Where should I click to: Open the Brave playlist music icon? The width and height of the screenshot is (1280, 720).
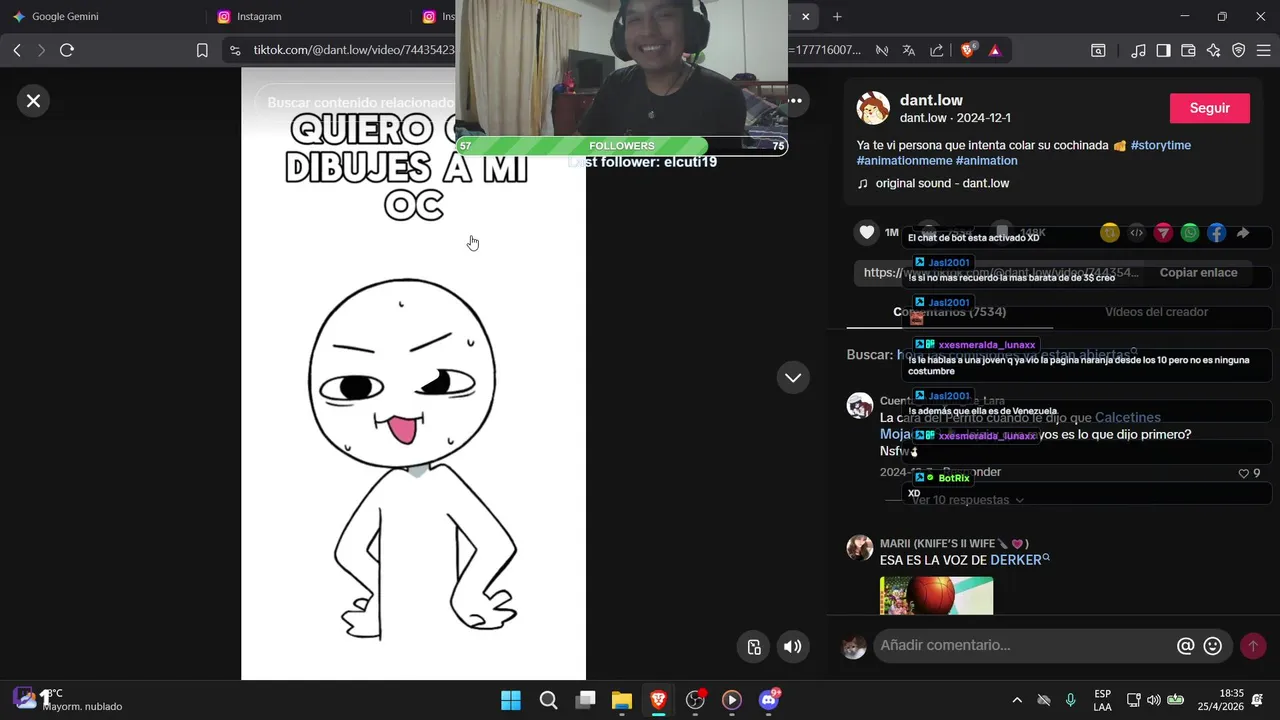[1139, 50]
